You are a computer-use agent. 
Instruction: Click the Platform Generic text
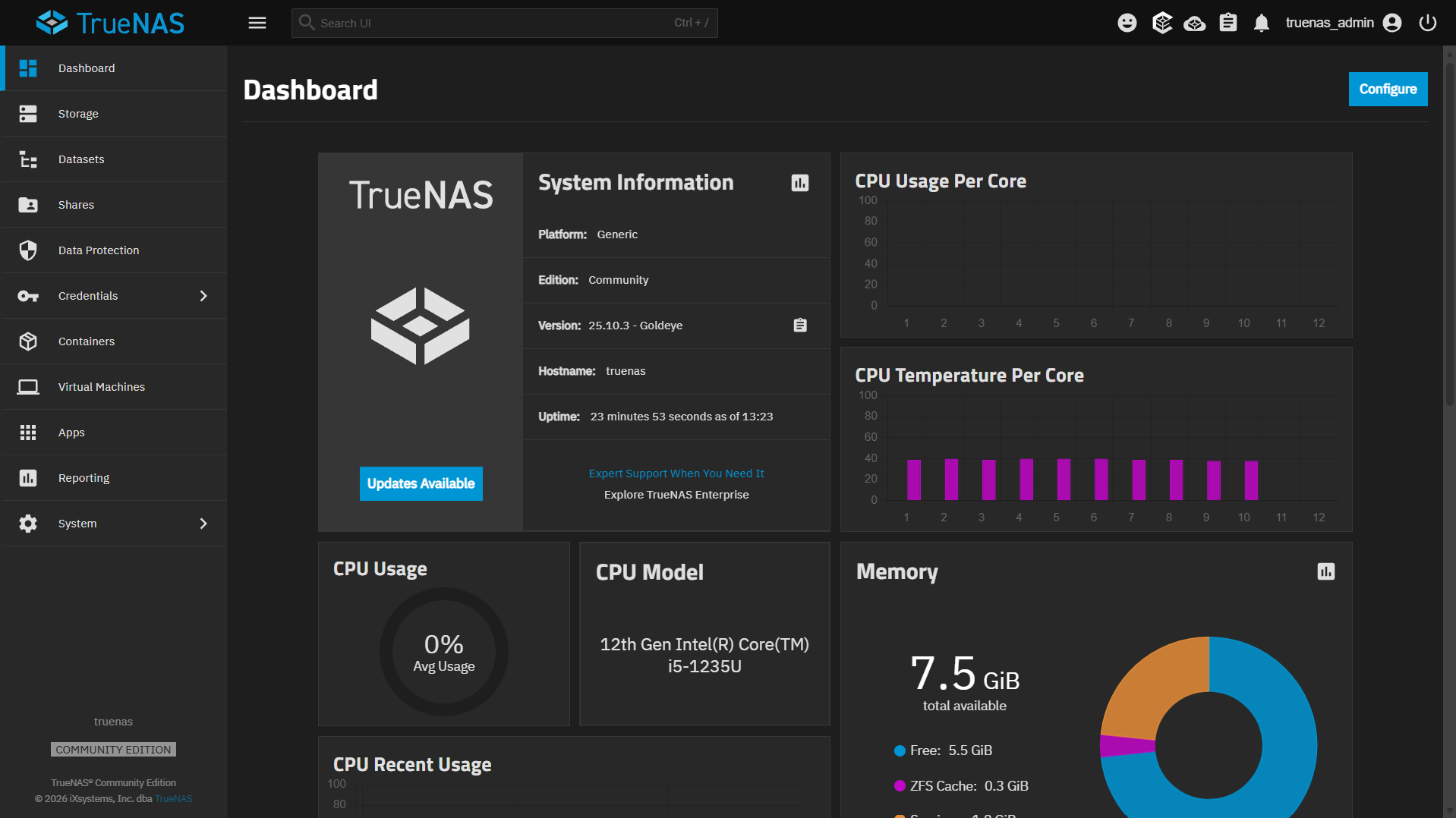click(x=588, y=234)
